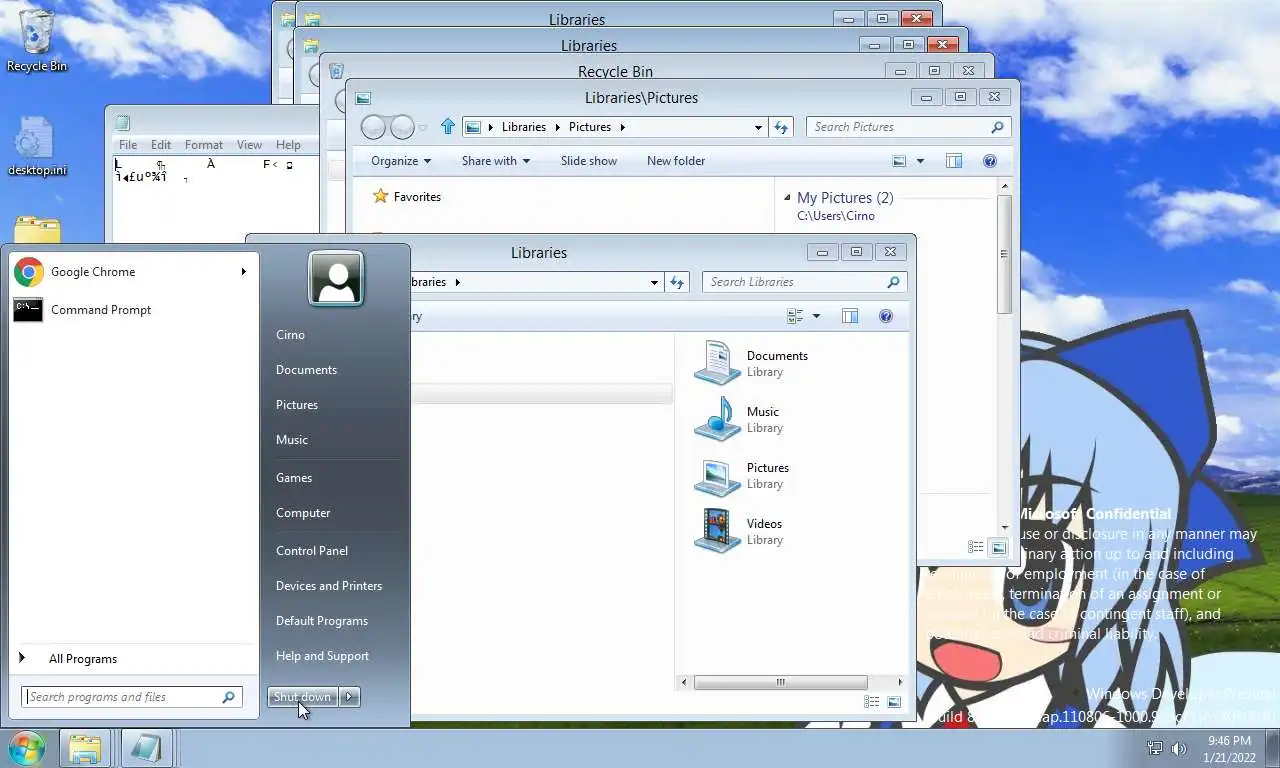Open address history dropdown in Pictures window
This screenshot has height=768, width=1280.
[759, 127]
